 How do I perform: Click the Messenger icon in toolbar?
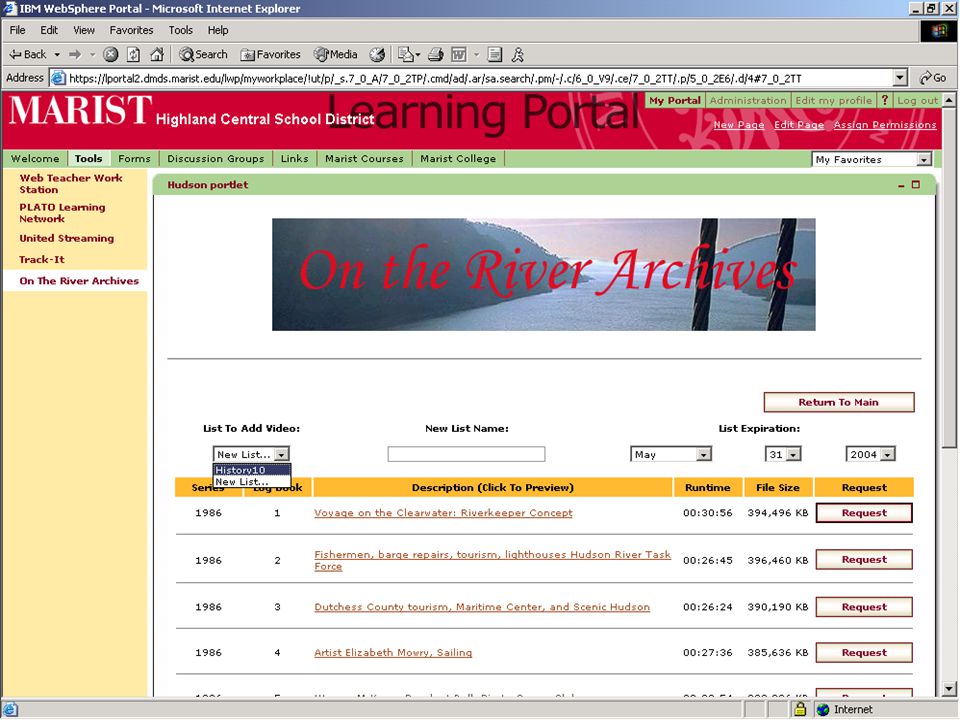tap(518, 54)
